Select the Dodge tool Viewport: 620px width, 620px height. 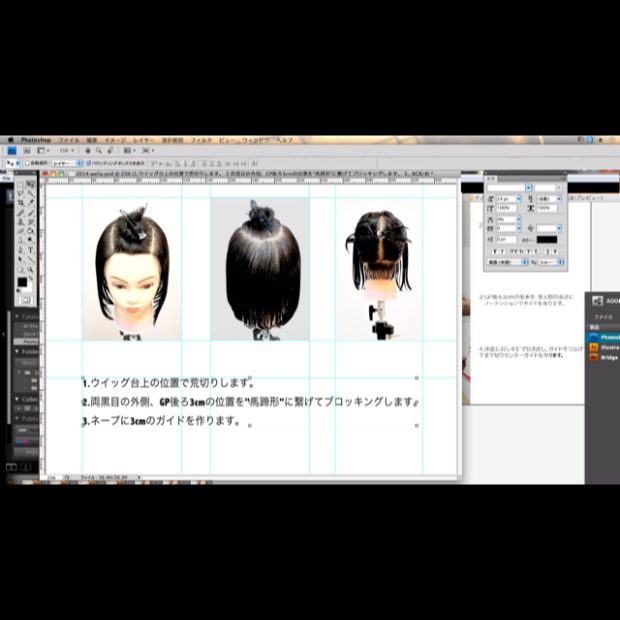[30, 240]
